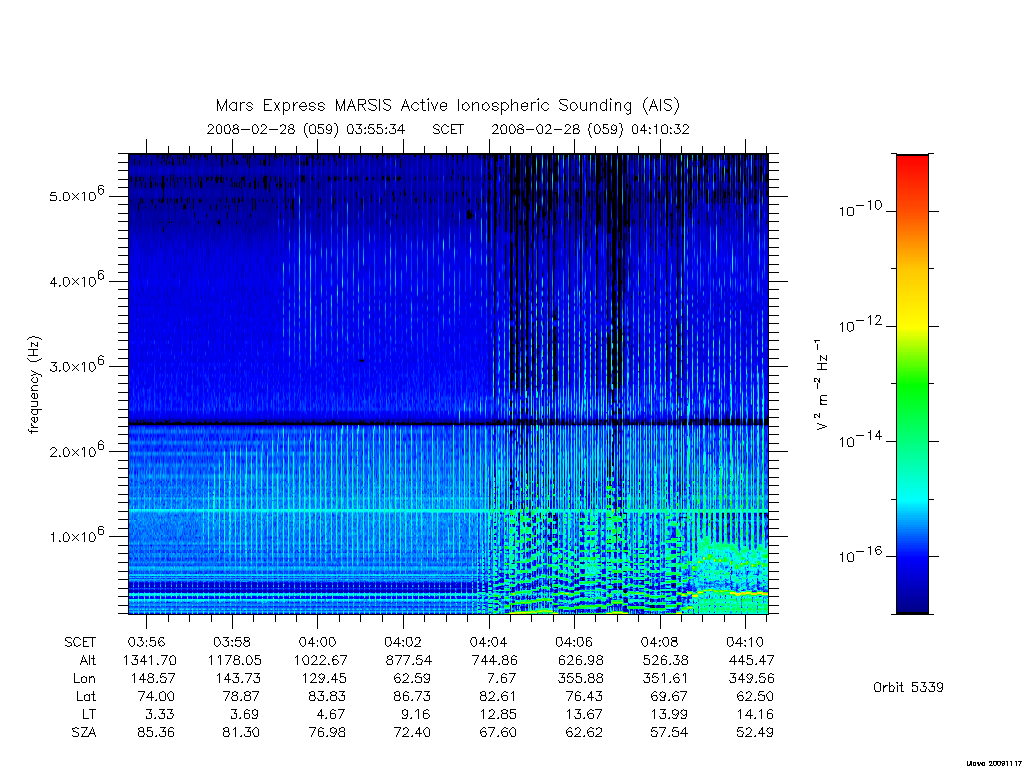Click the green region of the color bar

click(912, 385)
